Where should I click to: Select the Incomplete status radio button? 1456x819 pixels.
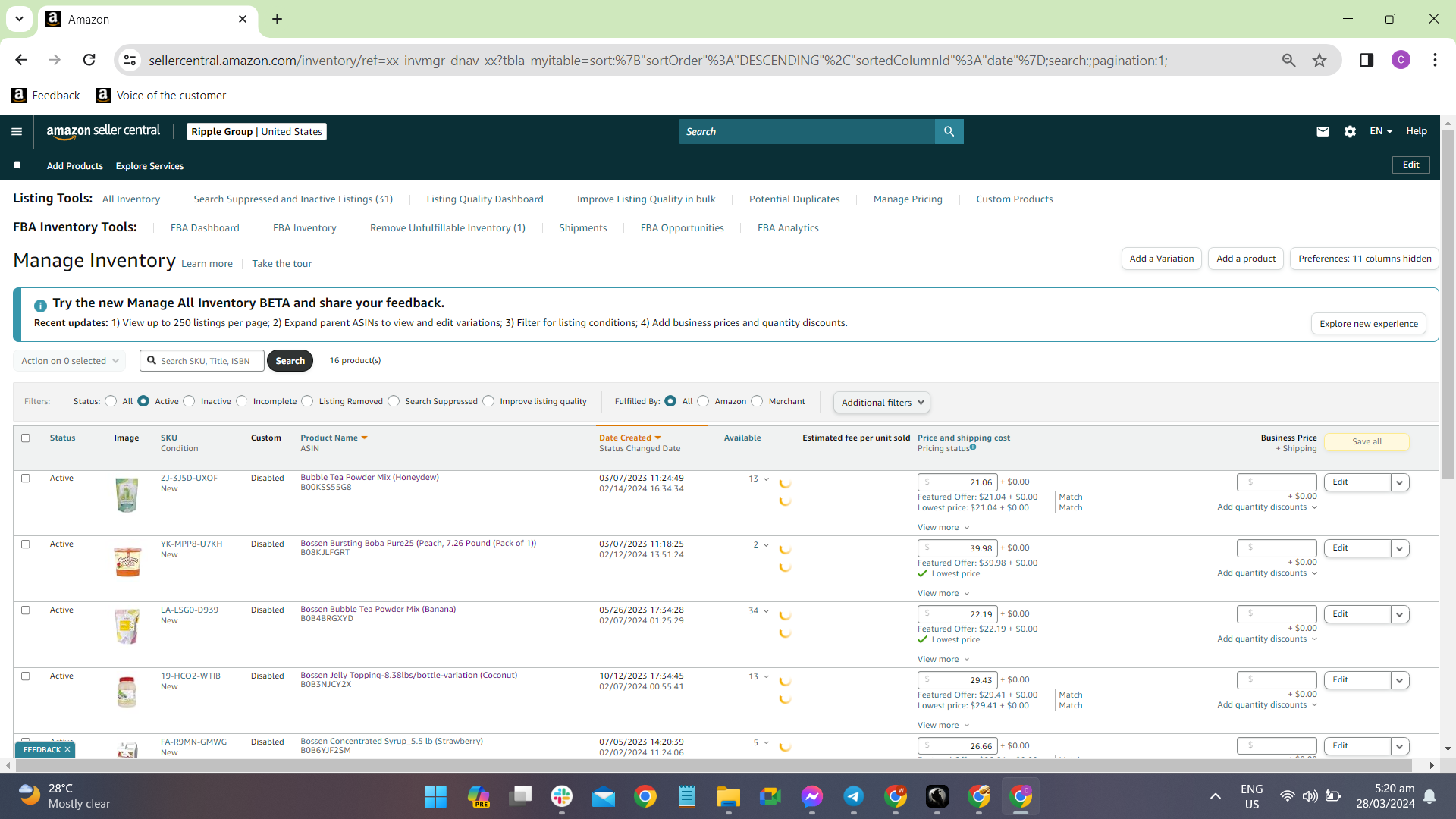pos(242,401)
